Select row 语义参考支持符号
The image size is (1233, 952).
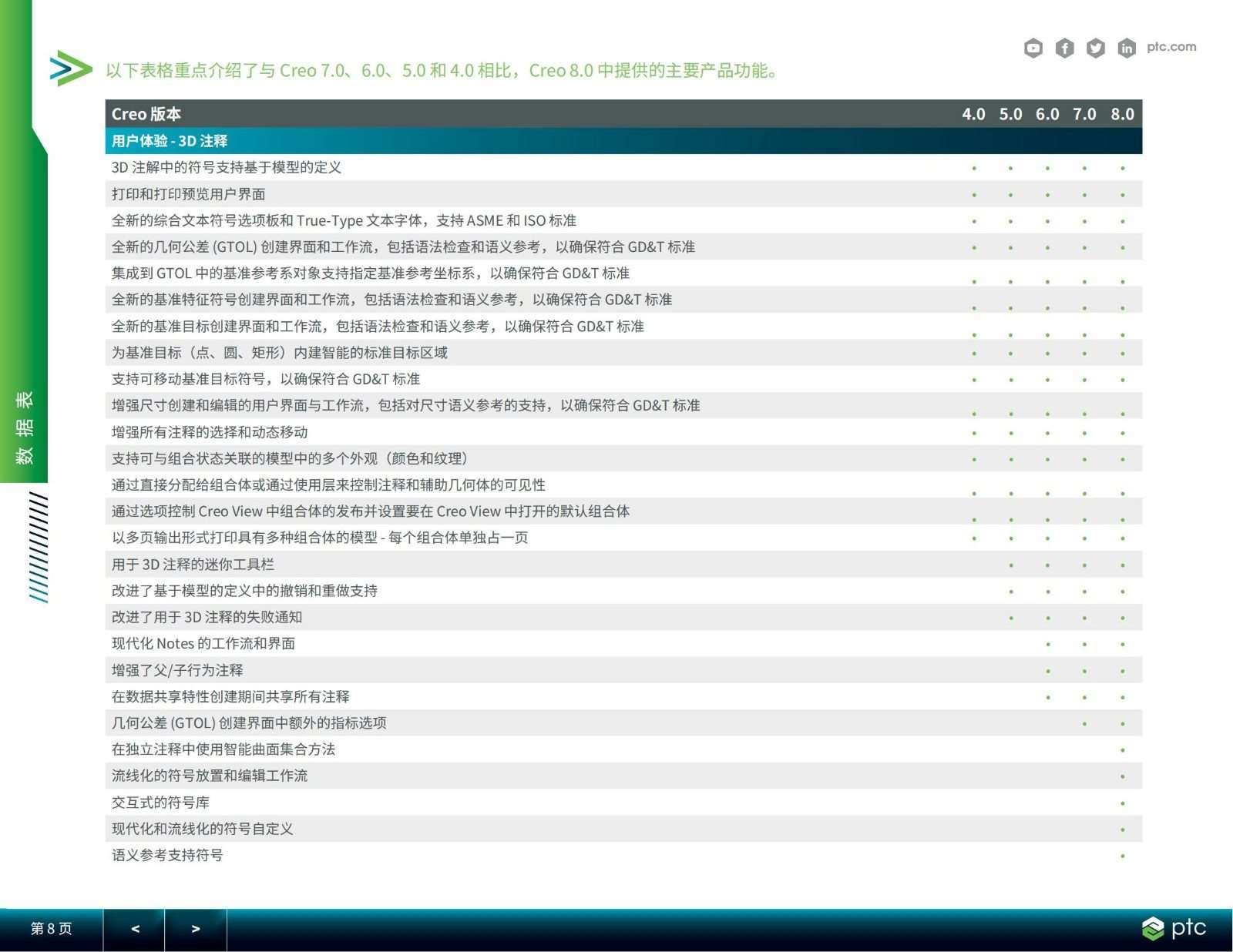pos(623,855)
